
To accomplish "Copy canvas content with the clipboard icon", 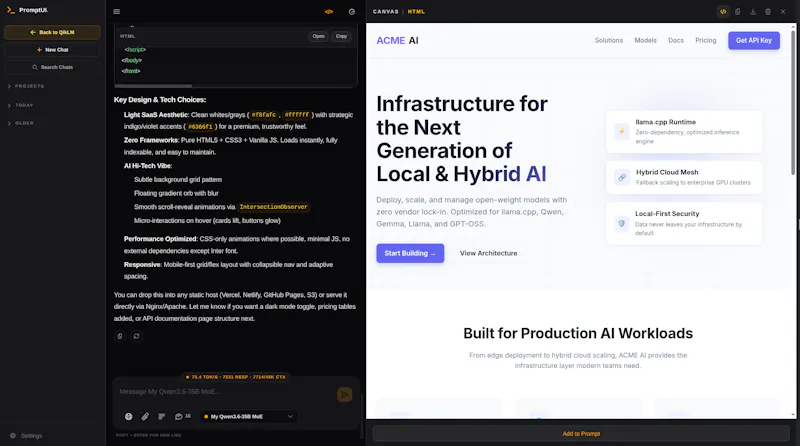I will [738, 11].
